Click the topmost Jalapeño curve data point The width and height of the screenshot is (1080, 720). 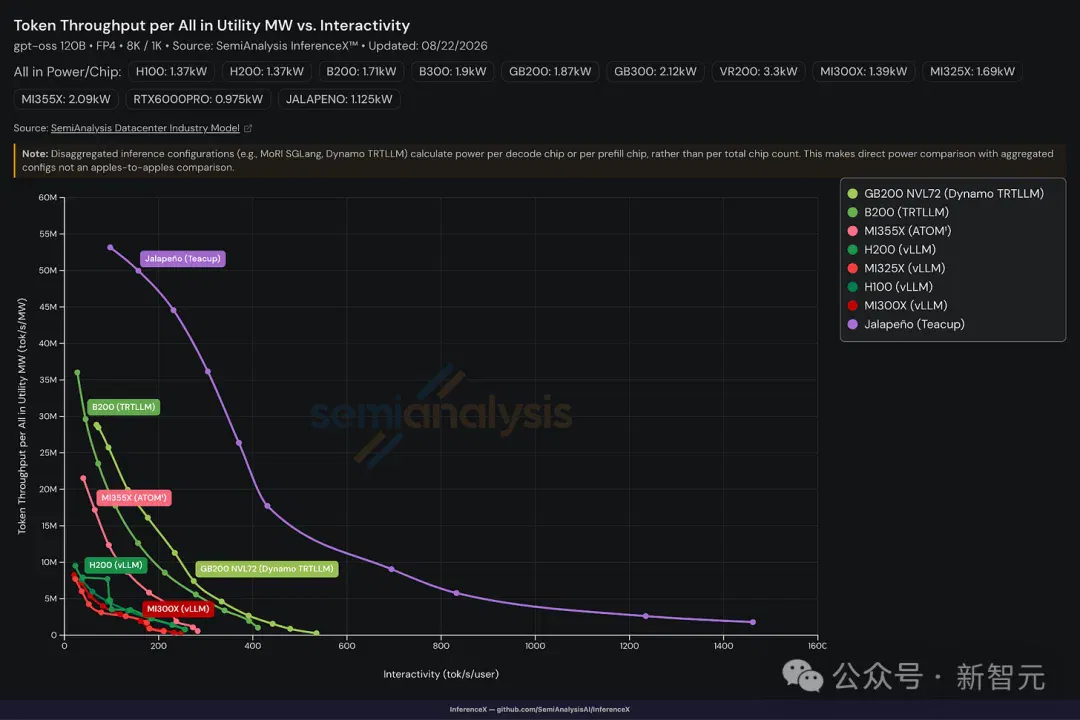click(110, 247)
